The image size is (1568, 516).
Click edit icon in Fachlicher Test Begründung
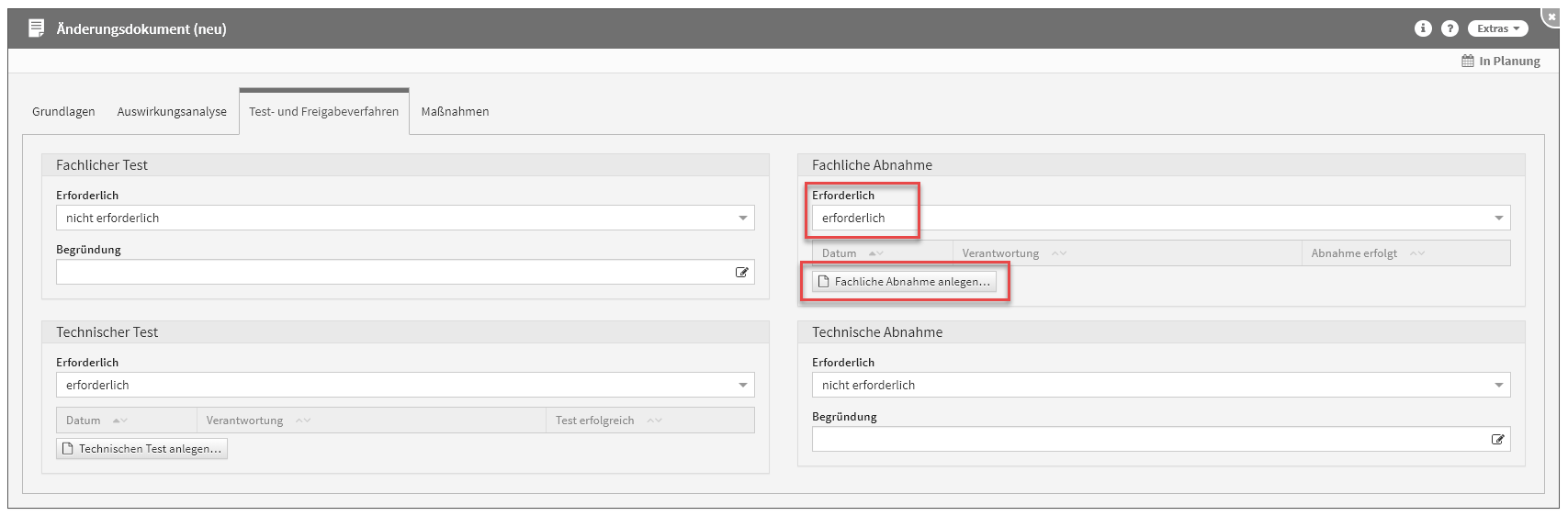[x=741, y=272]
